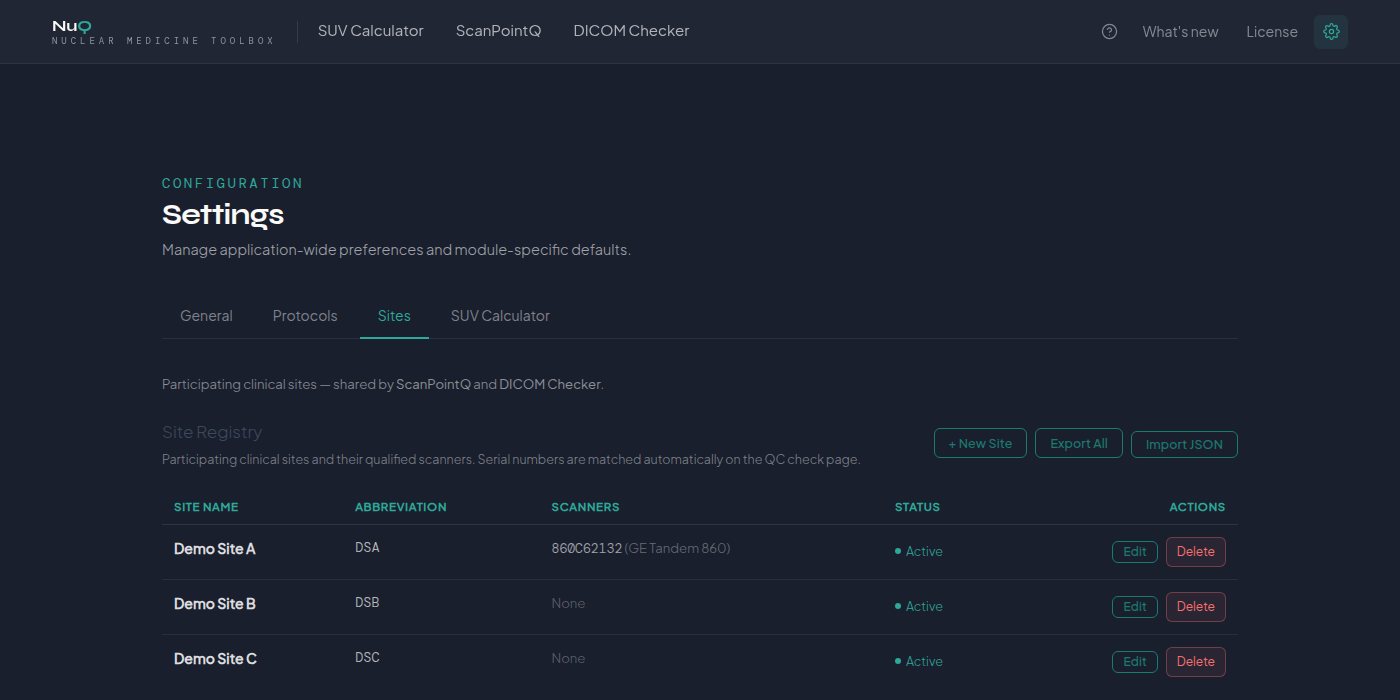This screenshot has width=1400, height=700.
Task: Click the ABBREVIATION column header
Action: point(401,507)
